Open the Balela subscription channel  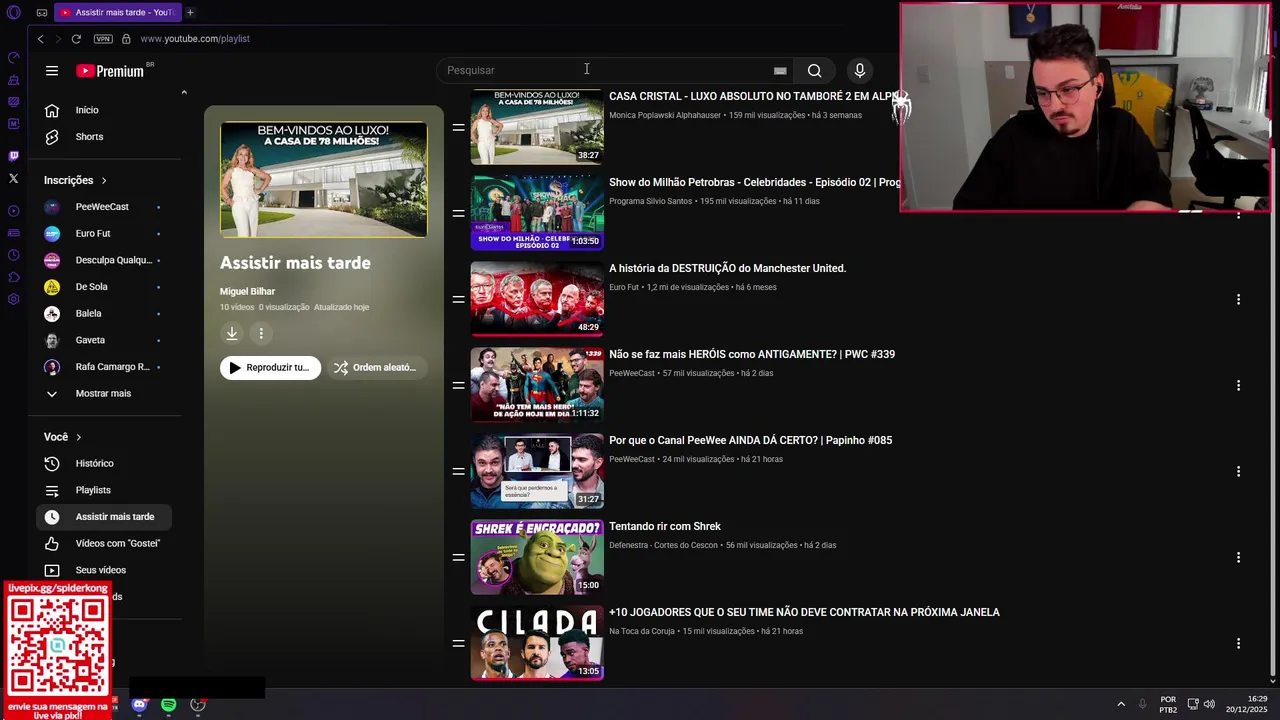(x=103, y=313)
